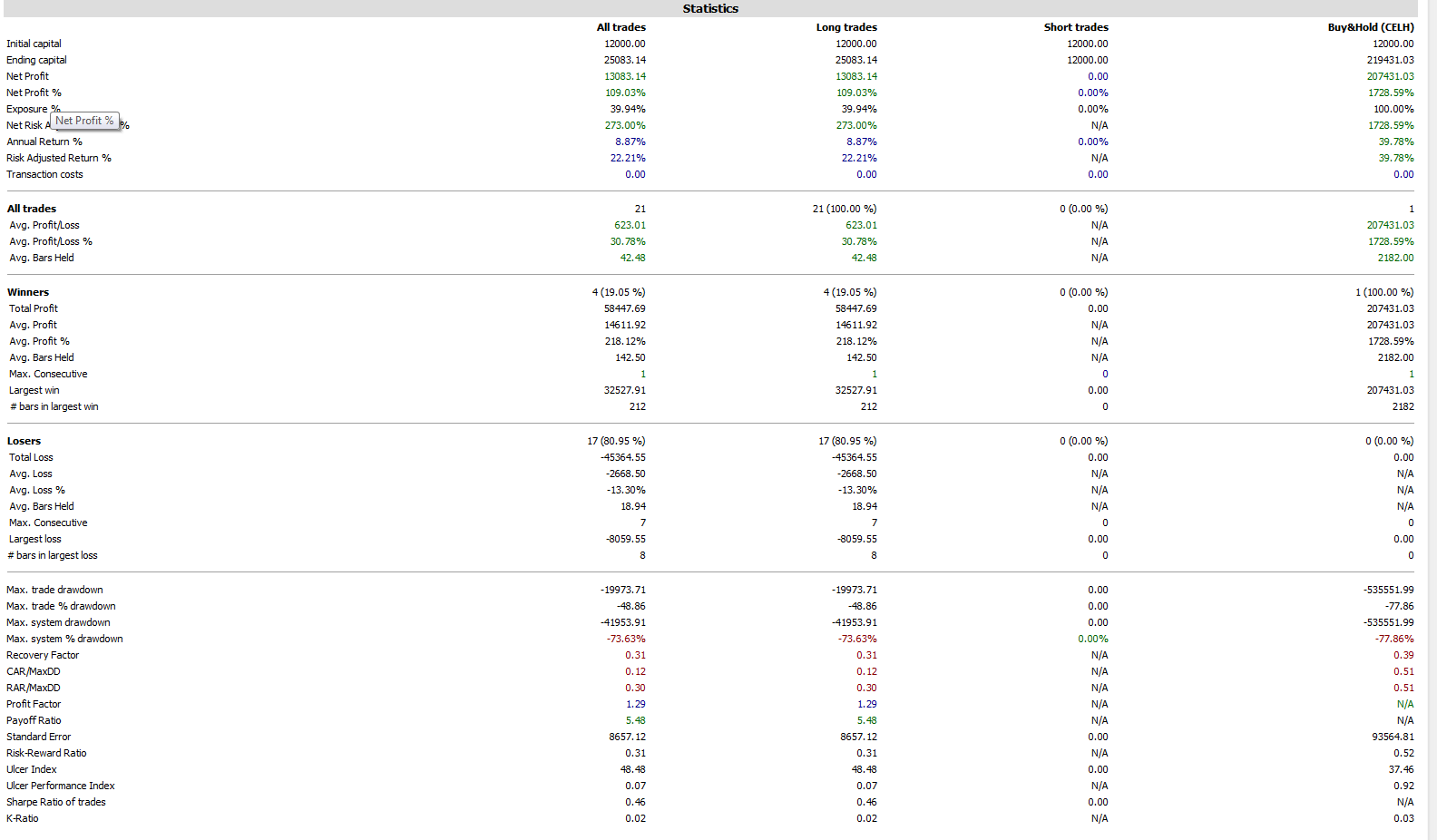Click the Risk Adjusted Return % label
The width and height of the screenshot is (1437, 840).
[x=59, y=158]
